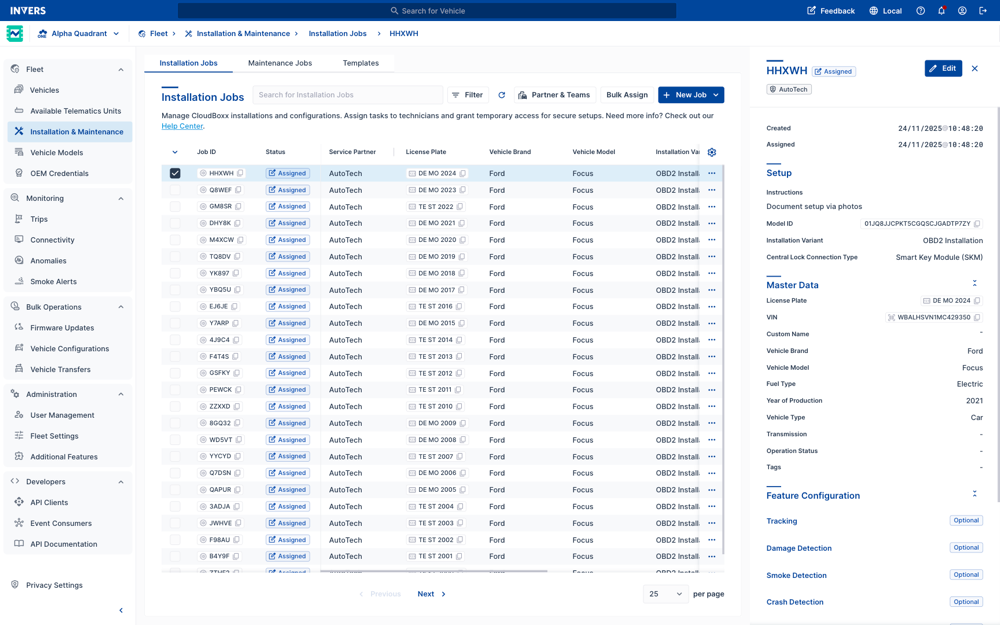Open table column settings gear icon

pyautogui.click(x=712, y=152)
